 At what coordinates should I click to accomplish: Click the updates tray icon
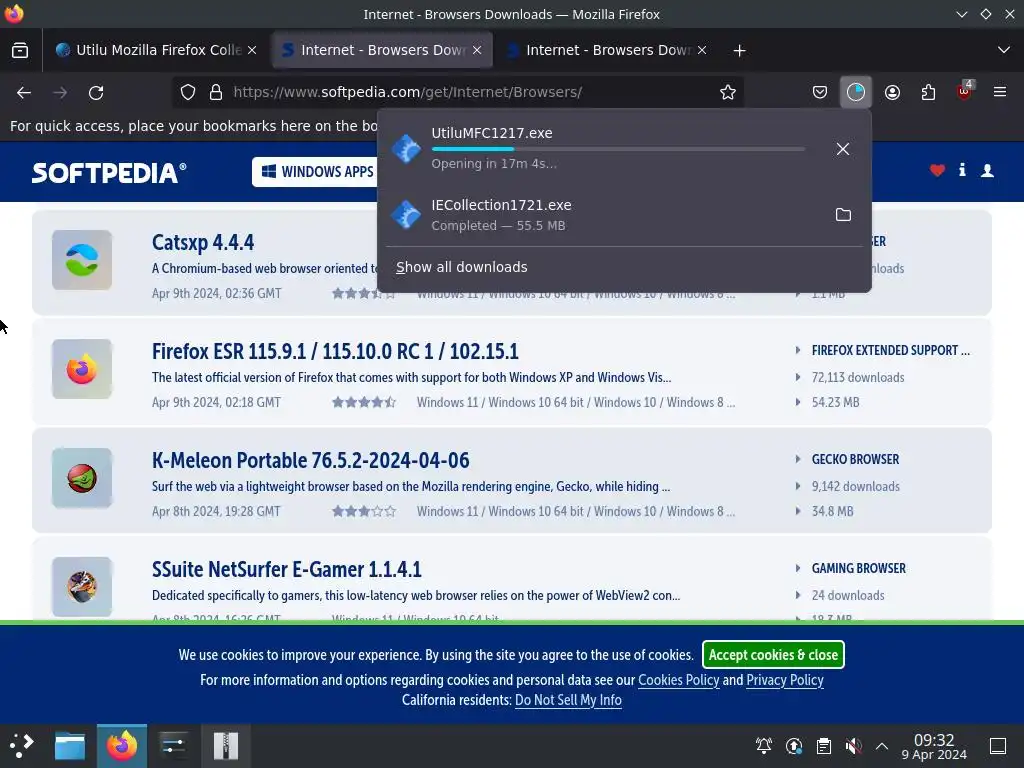(x=793, y=745)
